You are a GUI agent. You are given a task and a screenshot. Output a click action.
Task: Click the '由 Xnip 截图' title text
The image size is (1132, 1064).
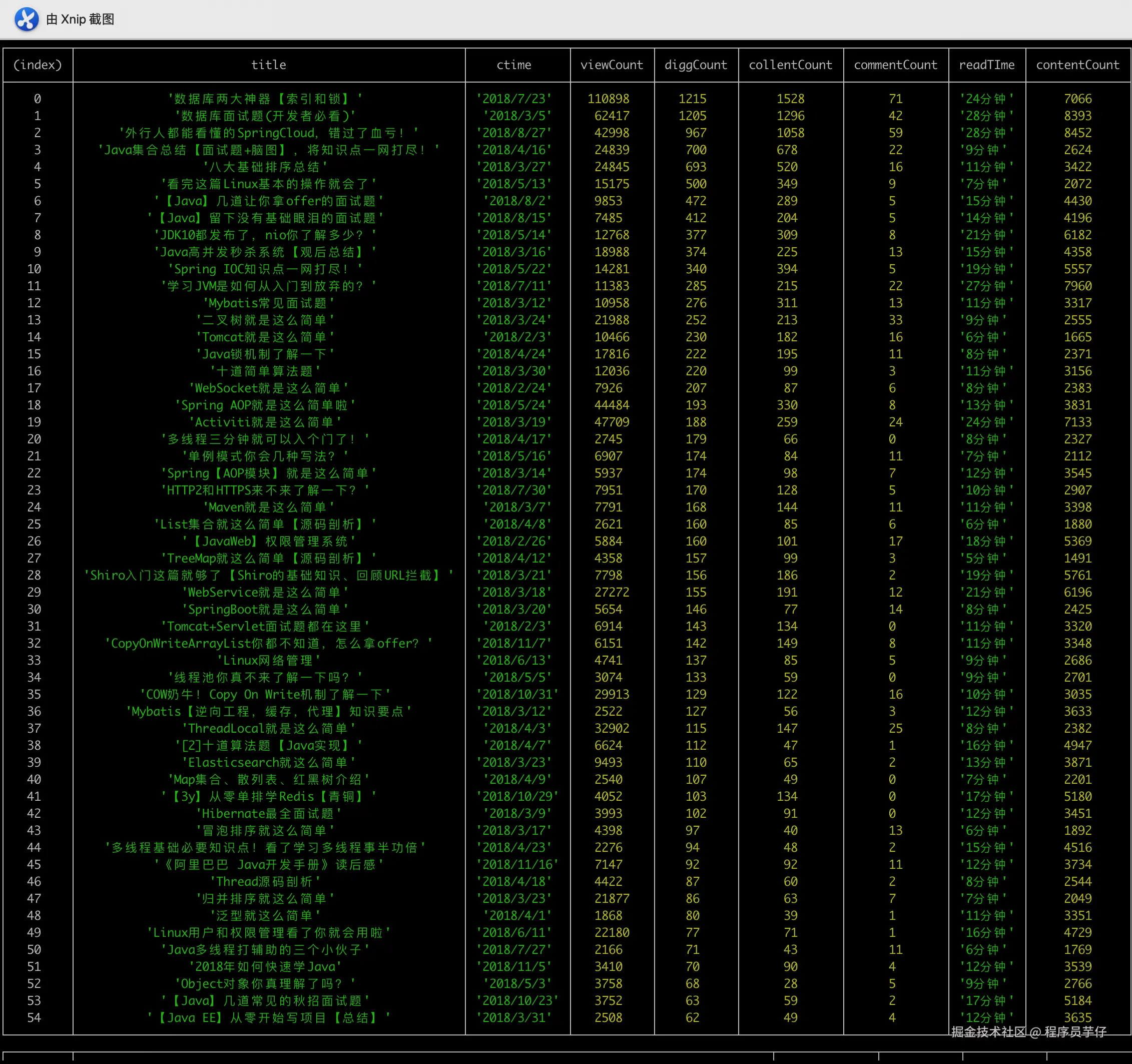click(80, 20)
